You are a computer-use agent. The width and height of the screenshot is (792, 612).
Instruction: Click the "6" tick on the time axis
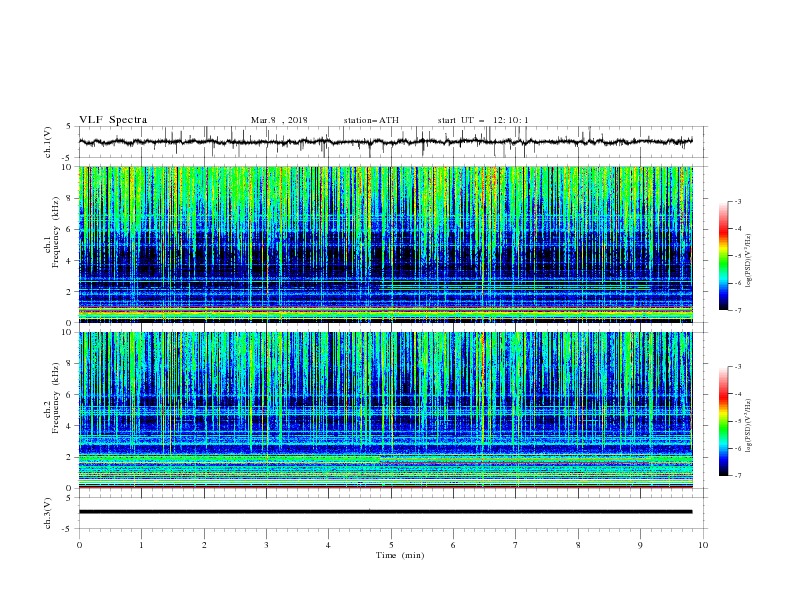453,545
